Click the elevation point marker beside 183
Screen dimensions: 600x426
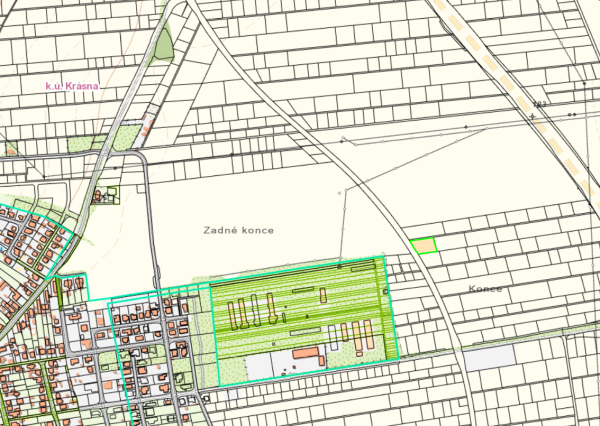533,116
